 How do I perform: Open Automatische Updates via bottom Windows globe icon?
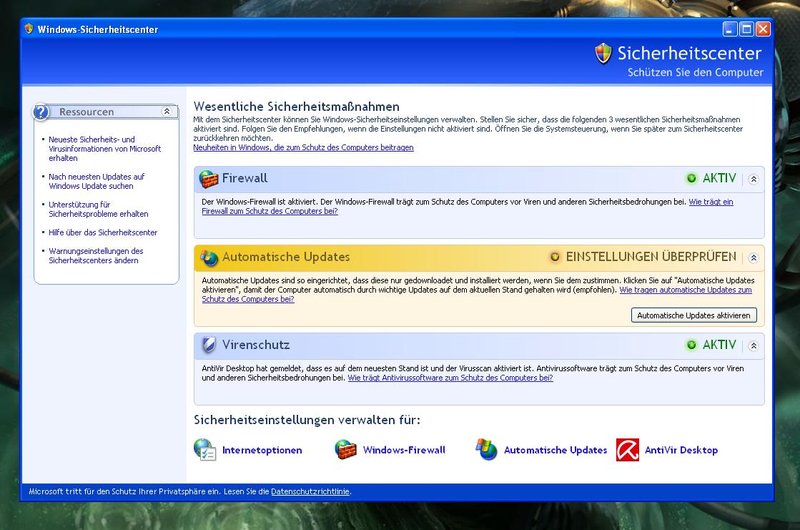[x=486, y=449]
